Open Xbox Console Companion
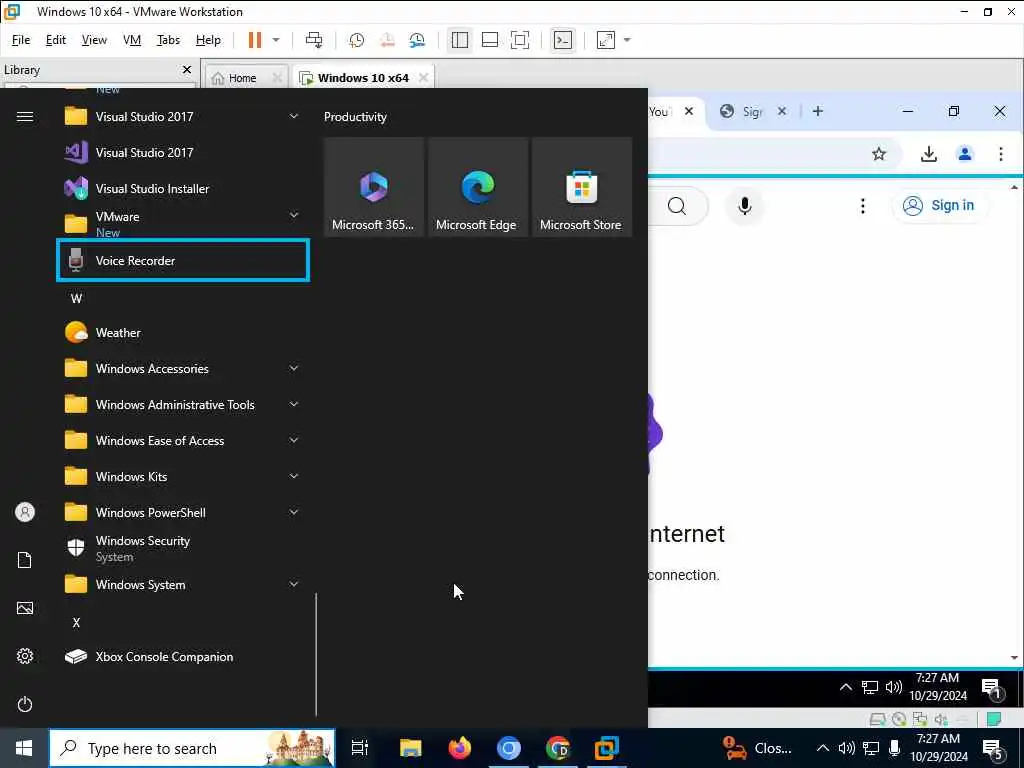Image resolution: width=1024 pixels, height=768 pixels. tap(183, 656)
